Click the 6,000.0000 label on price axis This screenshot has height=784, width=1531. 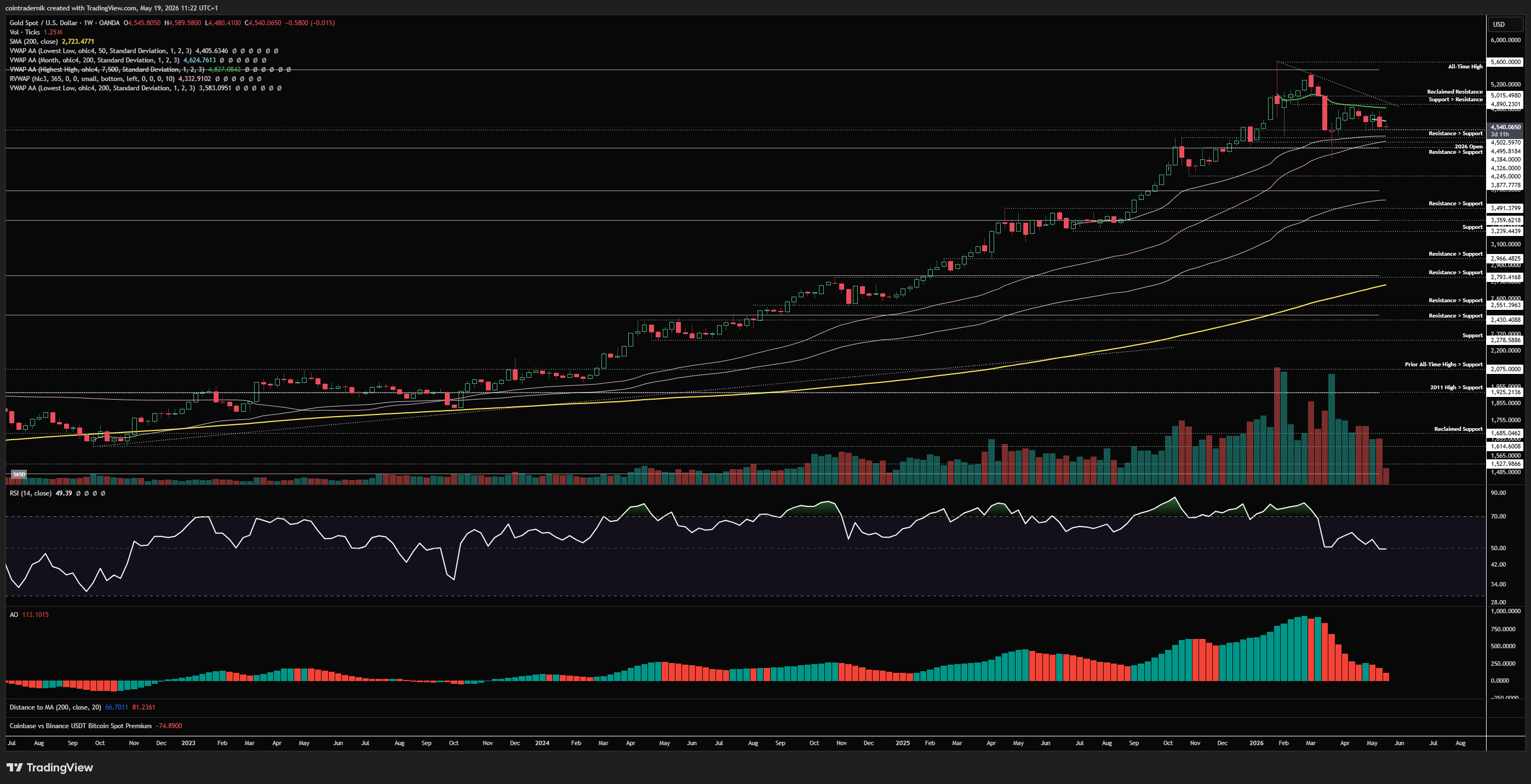pos(1505,40)
